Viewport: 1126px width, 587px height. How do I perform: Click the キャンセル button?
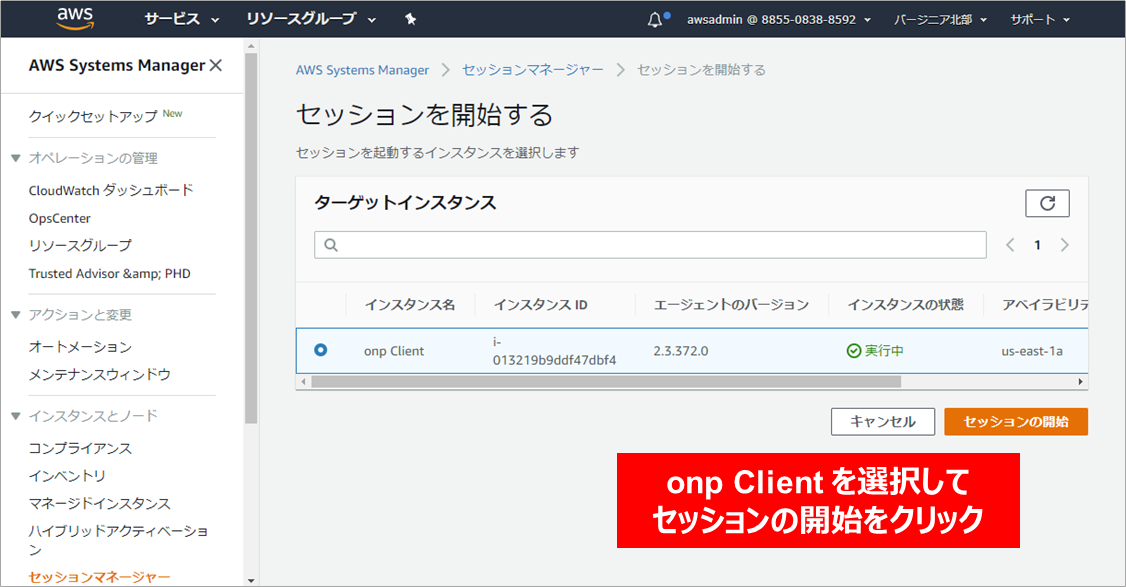pos(882,421)
